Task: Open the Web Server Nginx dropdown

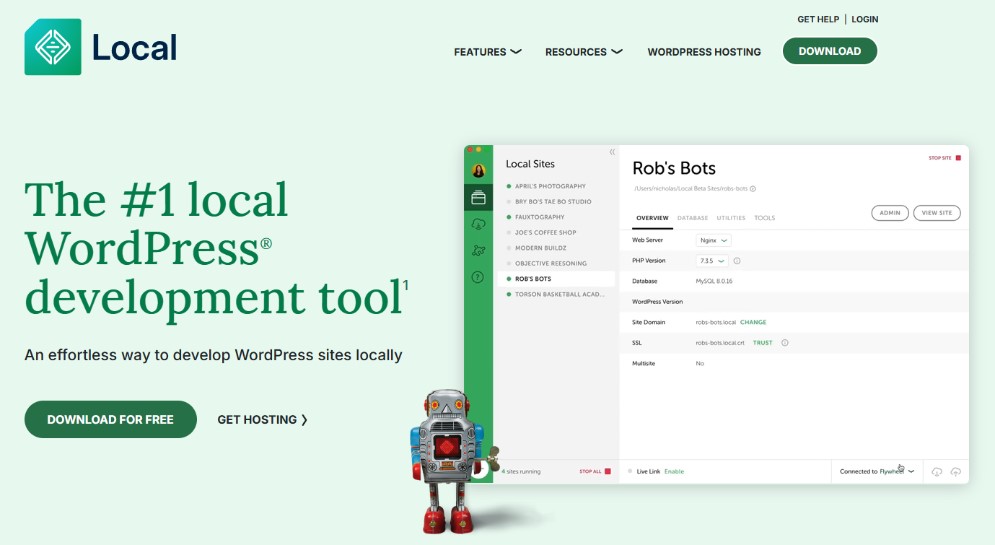Action: tap(713, 240)
